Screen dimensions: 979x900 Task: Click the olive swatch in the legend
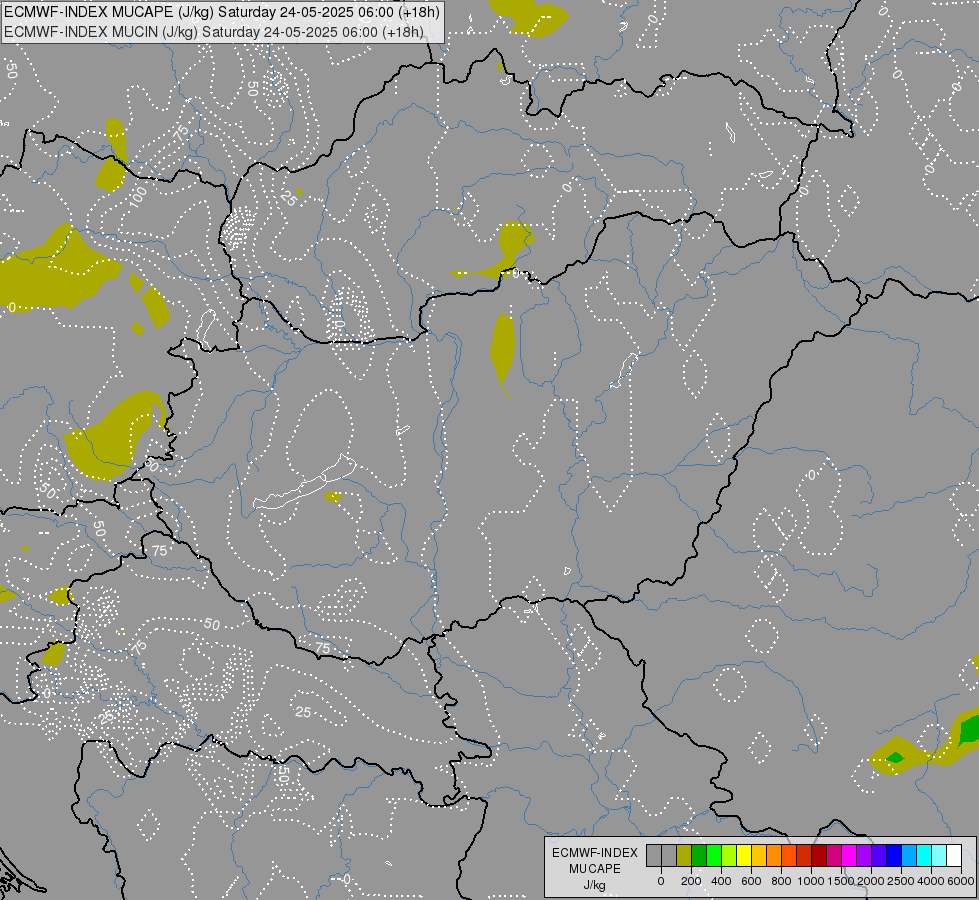click(684, 855)
